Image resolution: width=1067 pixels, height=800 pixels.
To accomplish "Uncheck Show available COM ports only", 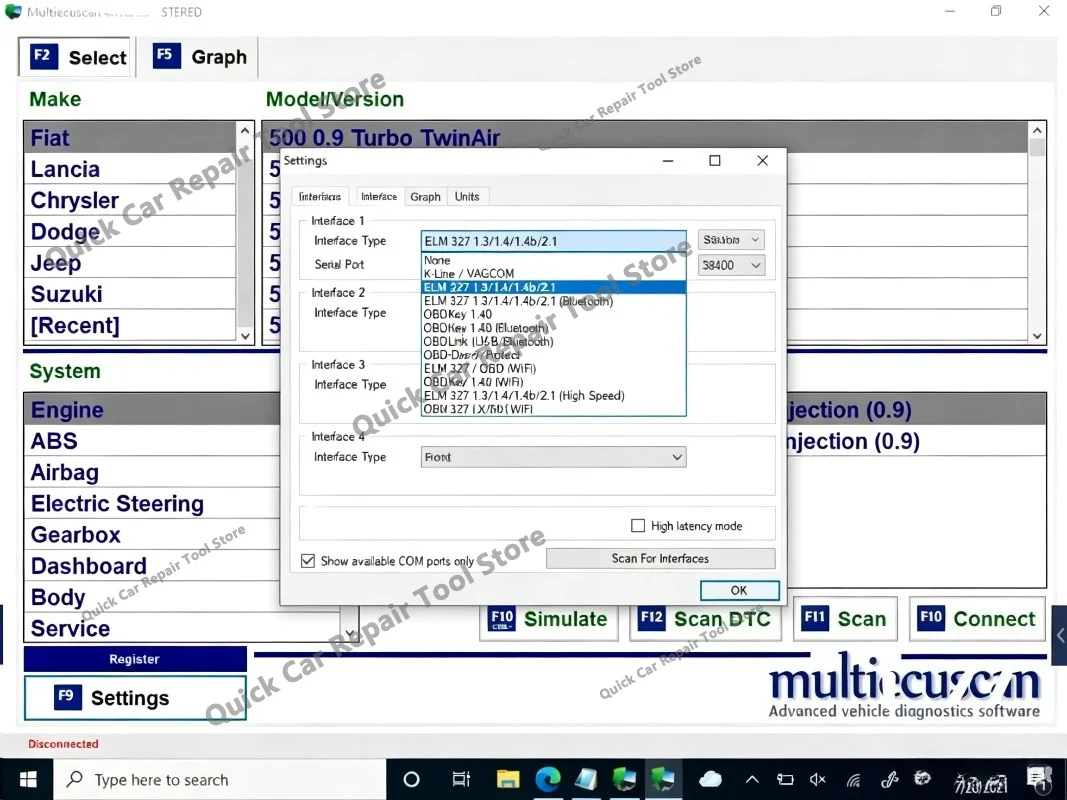I will [308, 561].
